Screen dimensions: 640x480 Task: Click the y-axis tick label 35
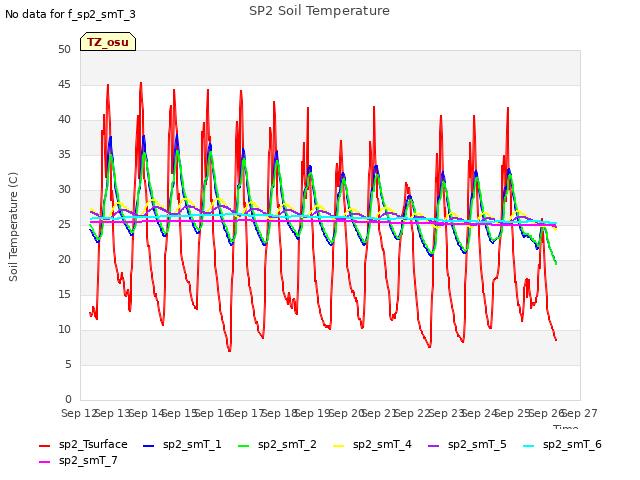coord(64,155)
